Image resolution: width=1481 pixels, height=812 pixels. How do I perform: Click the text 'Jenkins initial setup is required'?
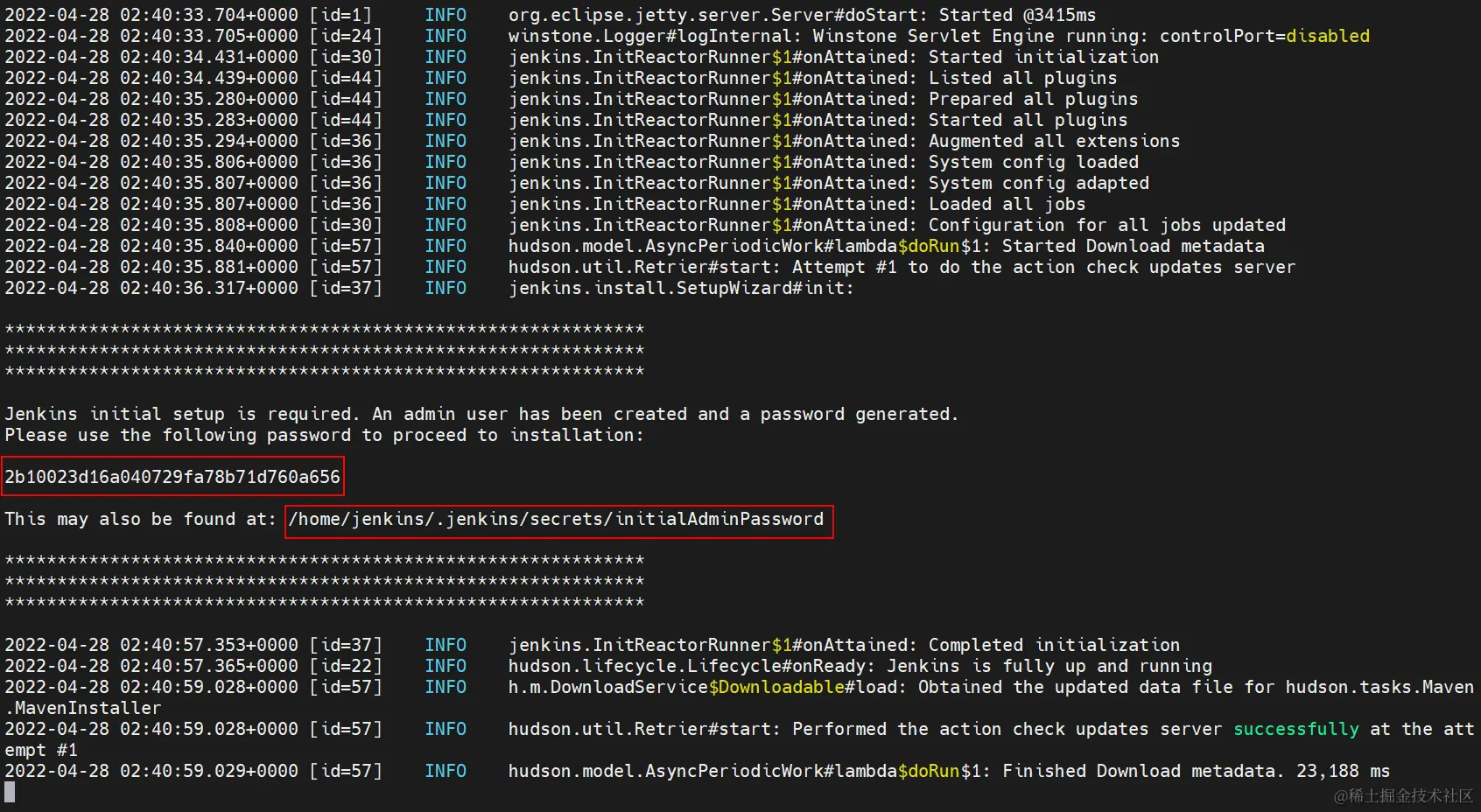[x=177, y=414]
